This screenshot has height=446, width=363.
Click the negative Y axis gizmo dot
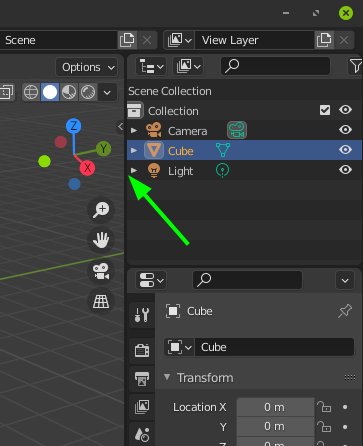click(x=44, y=162)
